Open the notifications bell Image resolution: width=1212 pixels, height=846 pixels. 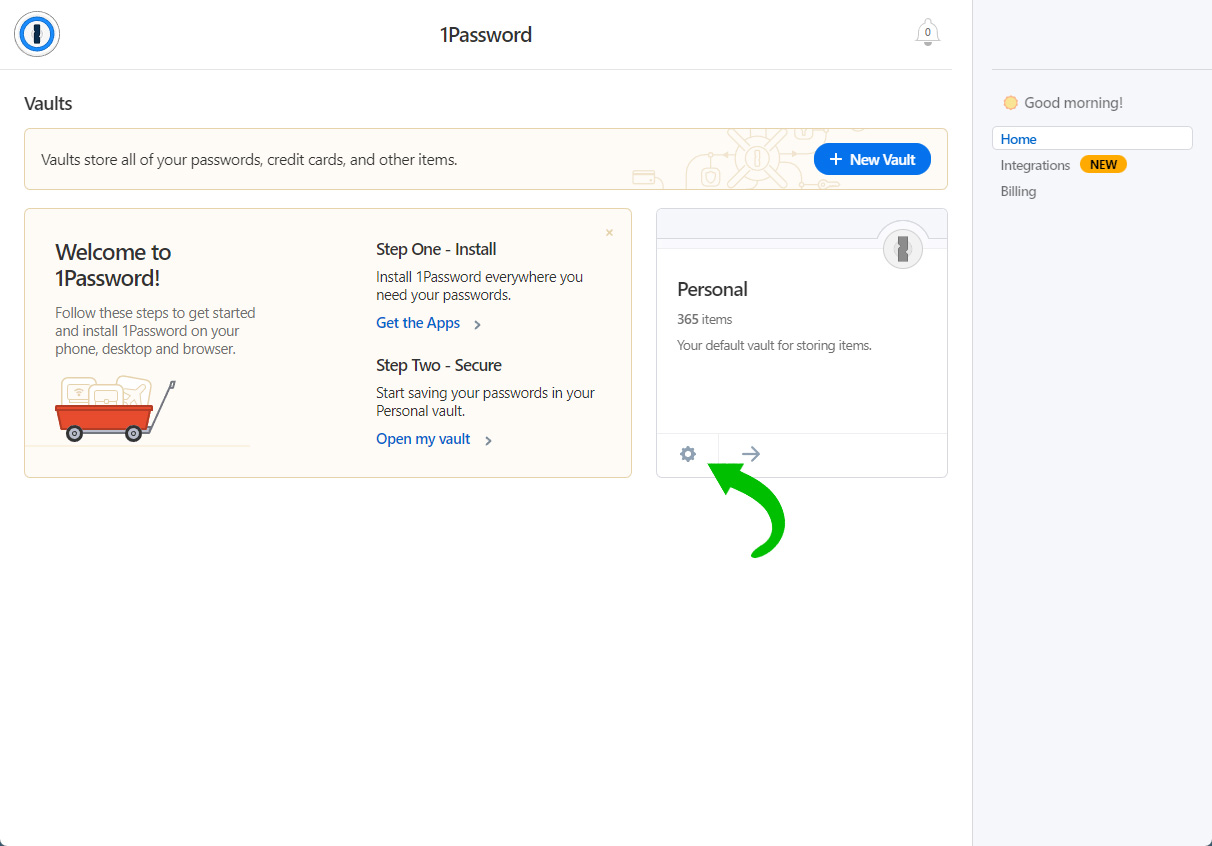[x=927, y=33]
